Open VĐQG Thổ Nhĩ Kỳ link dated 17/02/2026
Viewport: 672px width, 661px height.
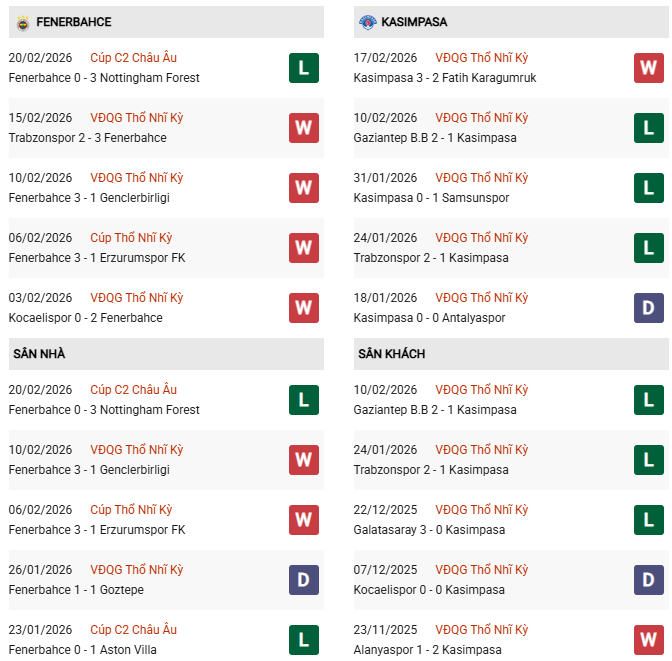(482, 58)
